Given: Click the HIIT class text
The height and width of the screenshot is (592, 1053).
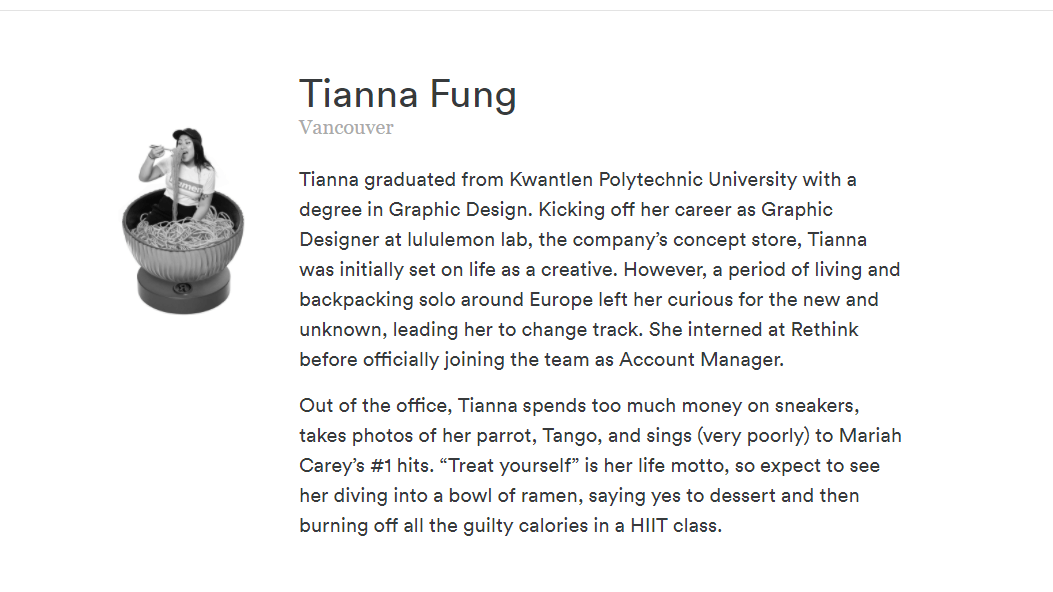Looking at the screenshot, I should (x=675, y=526).
